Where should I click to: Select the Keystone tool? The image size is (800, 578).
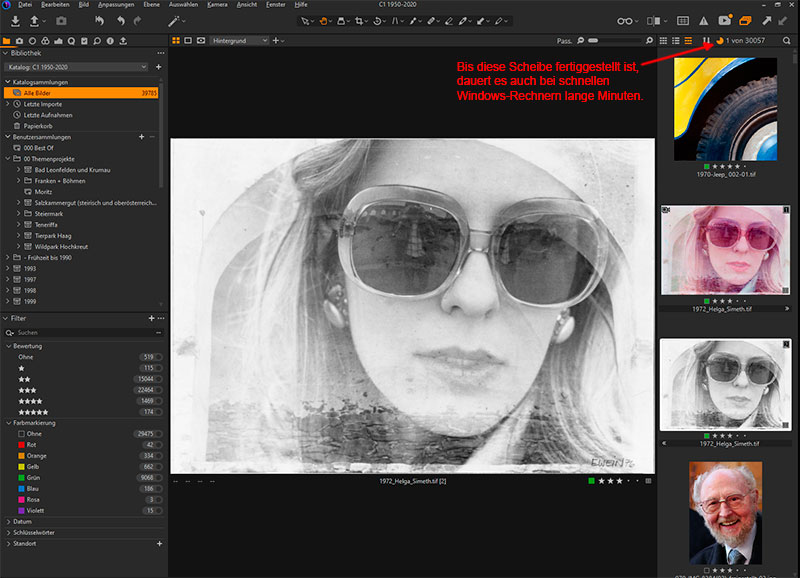pos(395,21)
